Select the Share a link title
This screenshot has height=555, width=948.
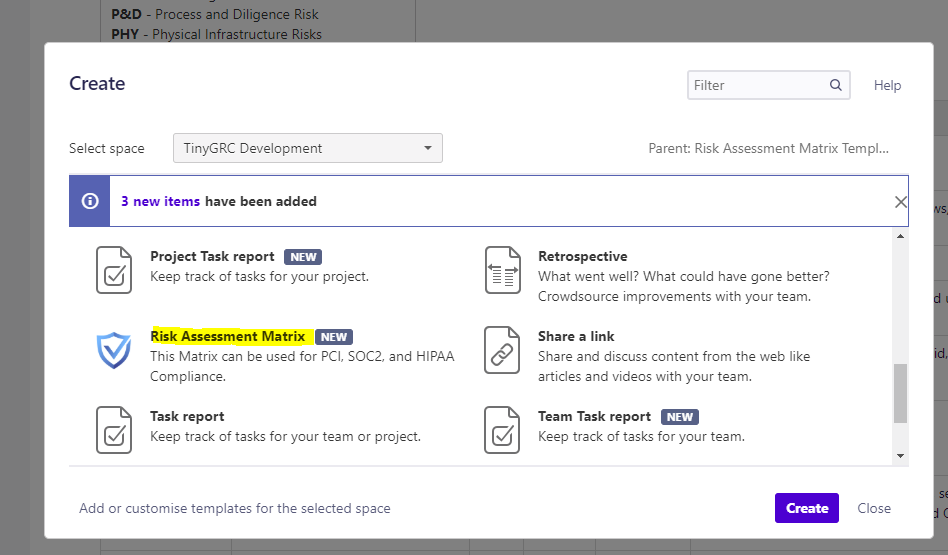coord(576,336)
